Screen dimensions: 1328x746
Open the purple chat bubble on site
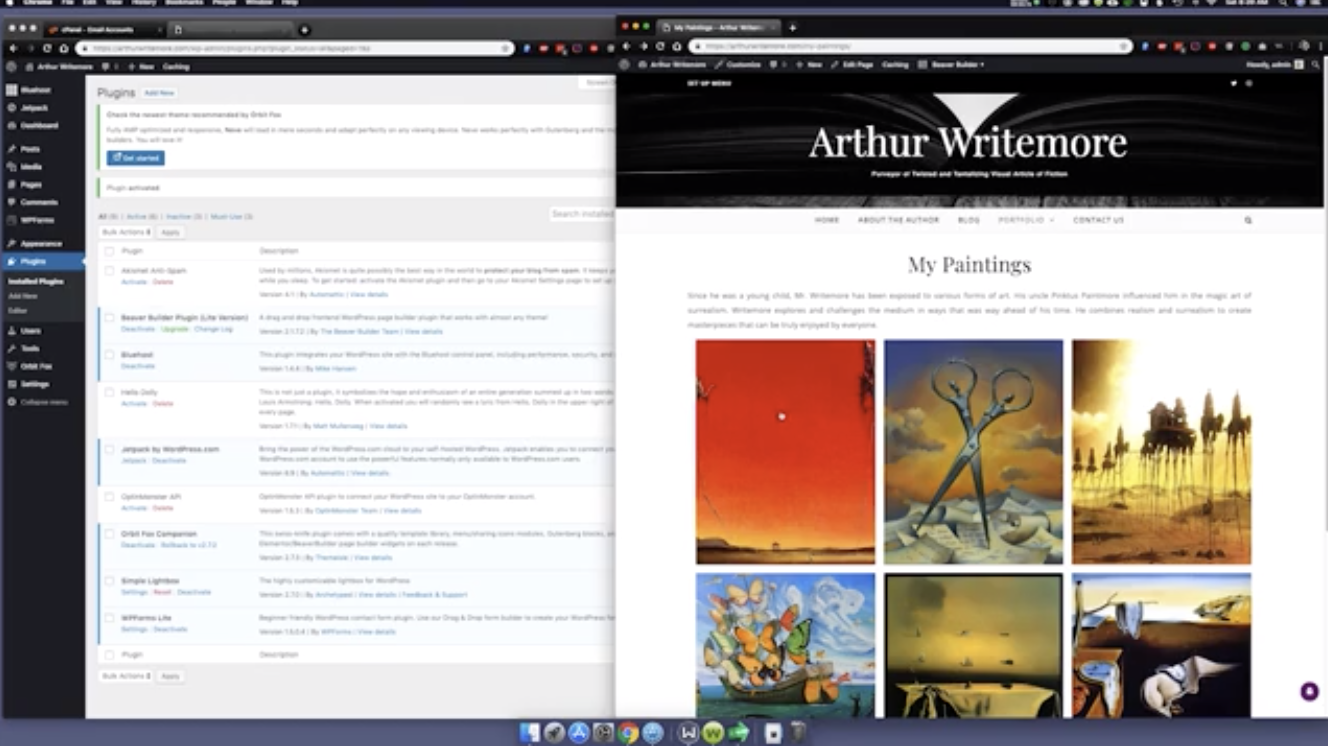tap(1309, 692)
